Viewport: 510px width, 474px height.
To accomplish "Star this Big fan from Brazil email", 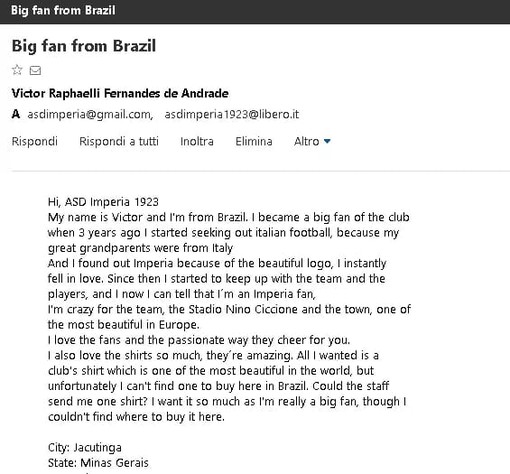I will tap(17, 70).
